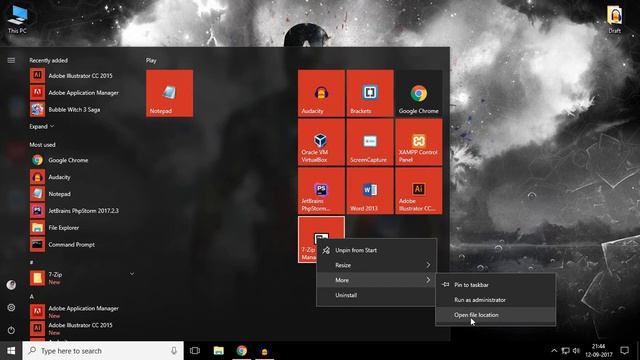
Task: Open the clock showing 21:44
Action: pos(598,351)
